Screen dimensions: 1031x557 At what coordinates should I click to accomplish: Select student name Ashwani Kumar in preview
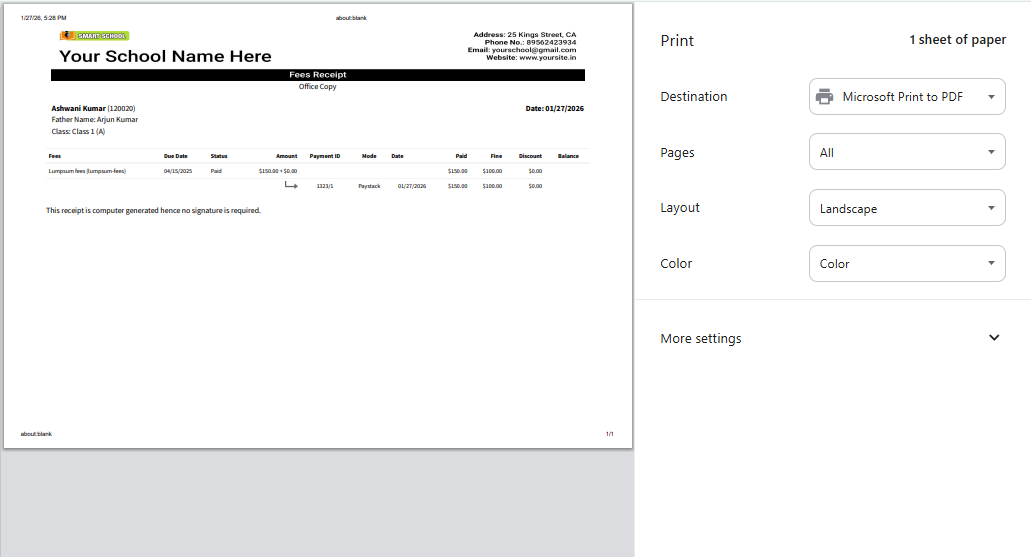pos(78,108)
